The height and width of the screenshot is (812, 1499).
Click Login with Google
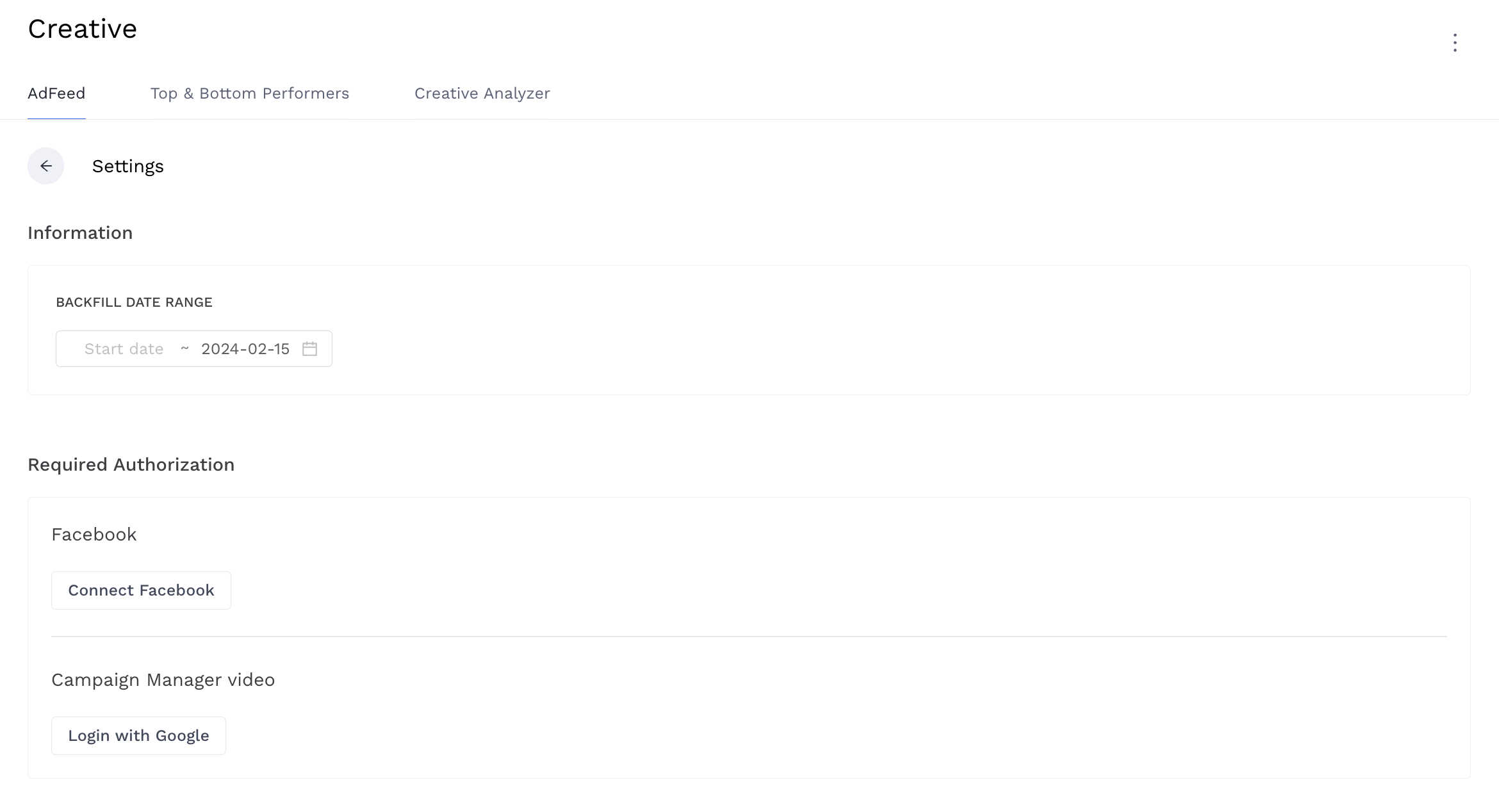click(138, 735)
